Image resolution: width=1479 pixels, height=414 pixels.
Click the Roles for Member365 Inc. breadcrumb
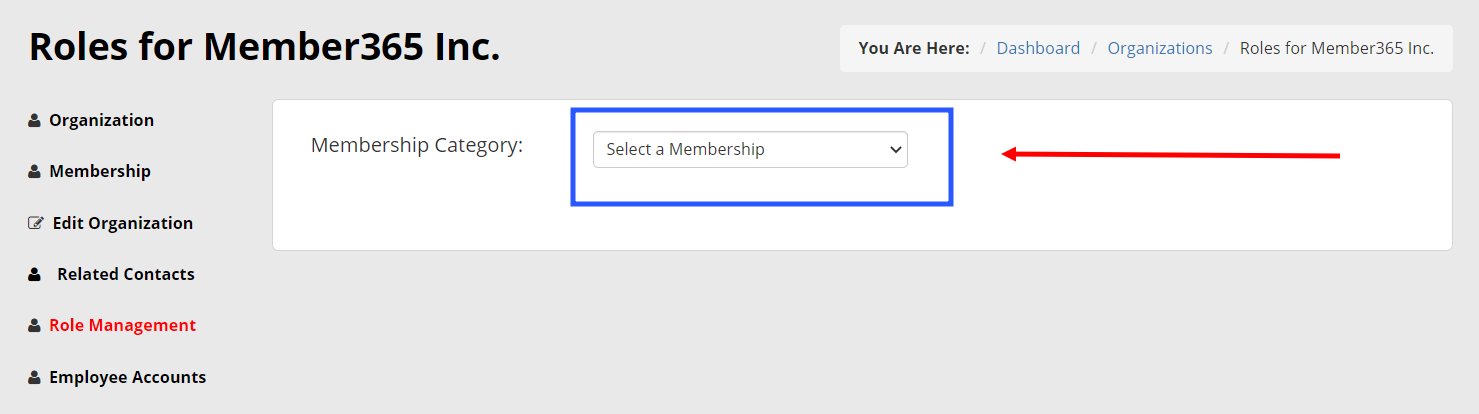point(1337,48)
